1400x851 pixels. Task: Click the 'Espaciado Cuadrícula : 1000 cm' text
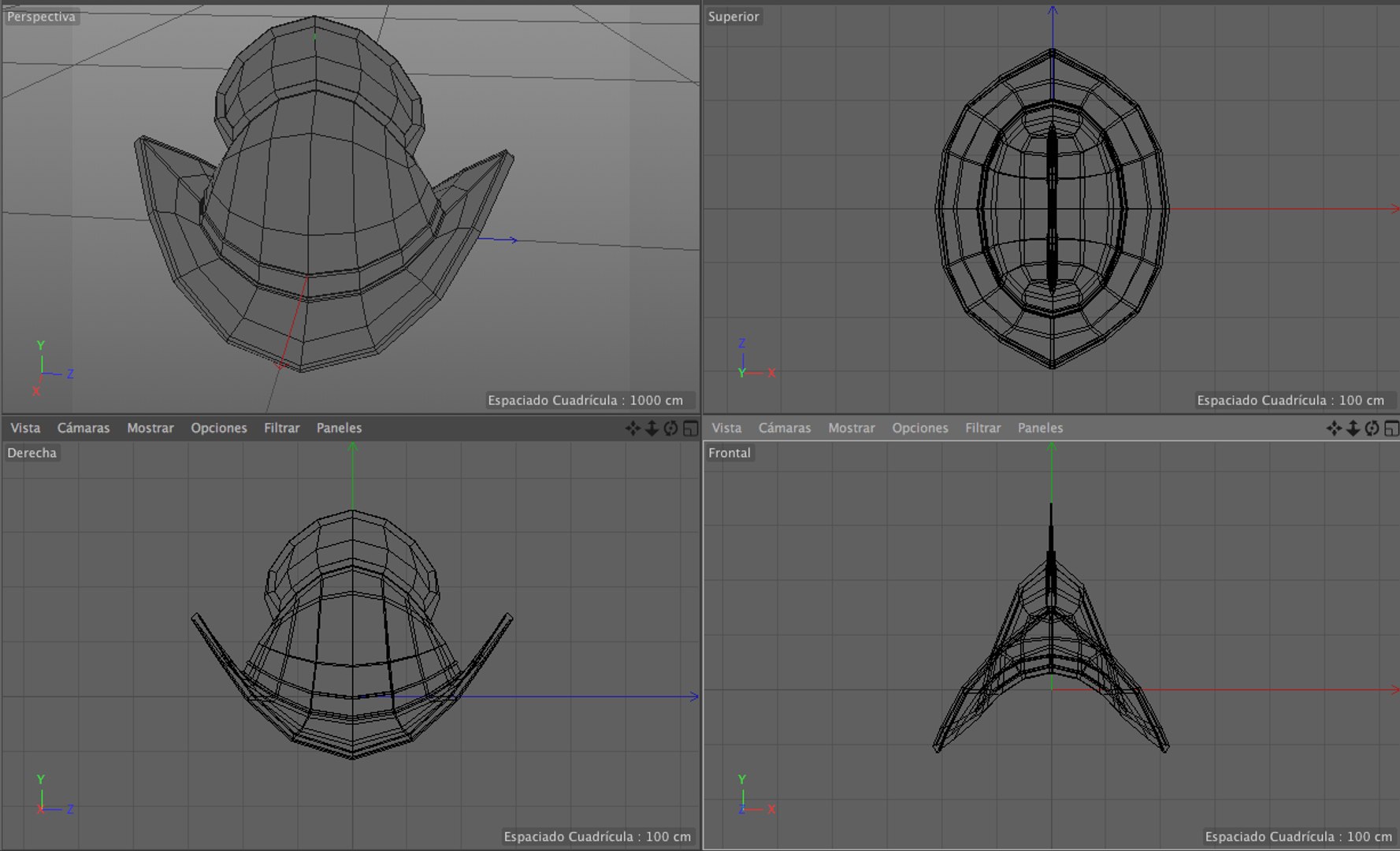click(585, 400)
